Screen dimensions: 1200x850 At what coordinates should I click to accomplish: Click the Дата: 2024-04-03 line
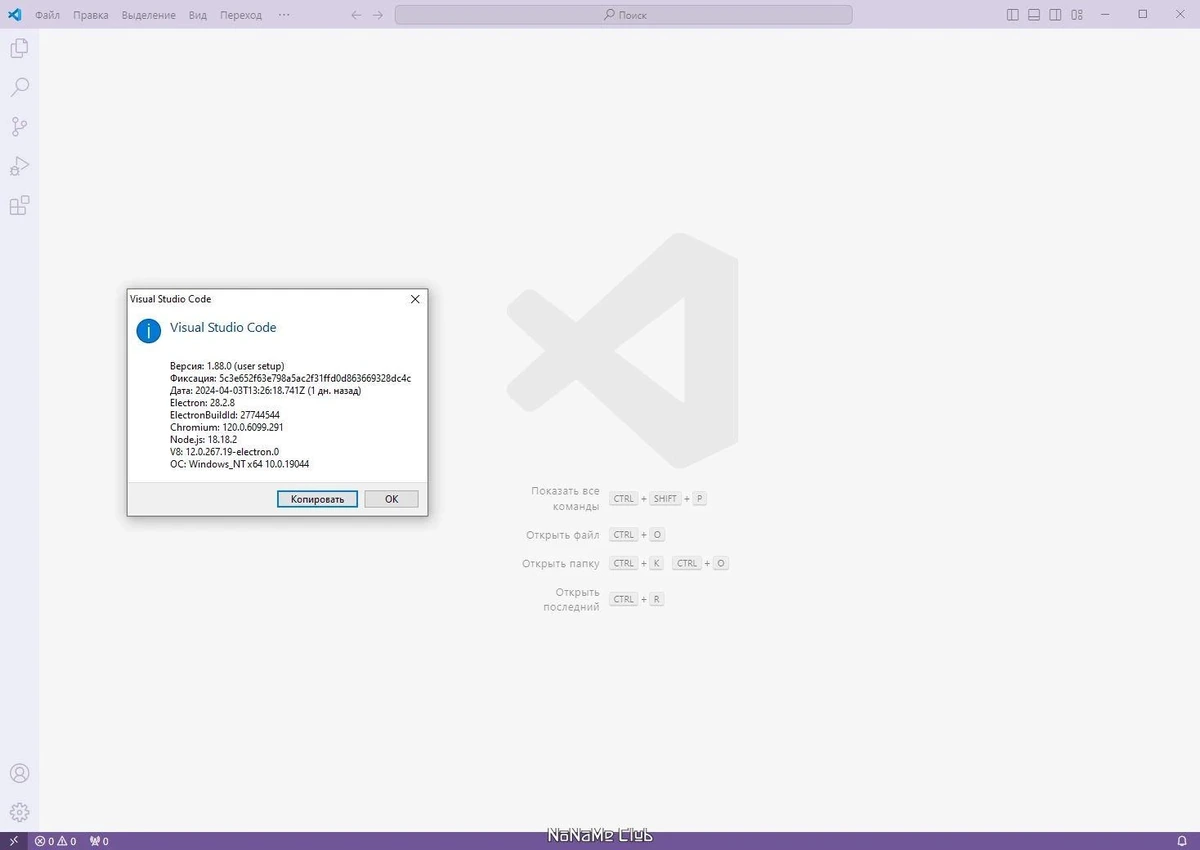pyautogui.click(x=265, y=391)
